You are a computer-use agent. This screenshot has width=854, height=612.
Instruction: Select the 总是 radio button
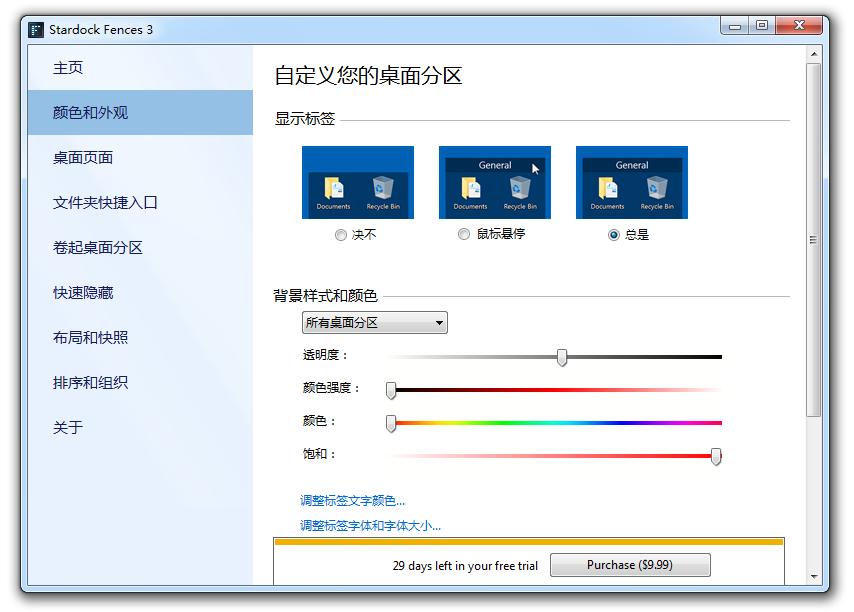(x=614, y=235)
